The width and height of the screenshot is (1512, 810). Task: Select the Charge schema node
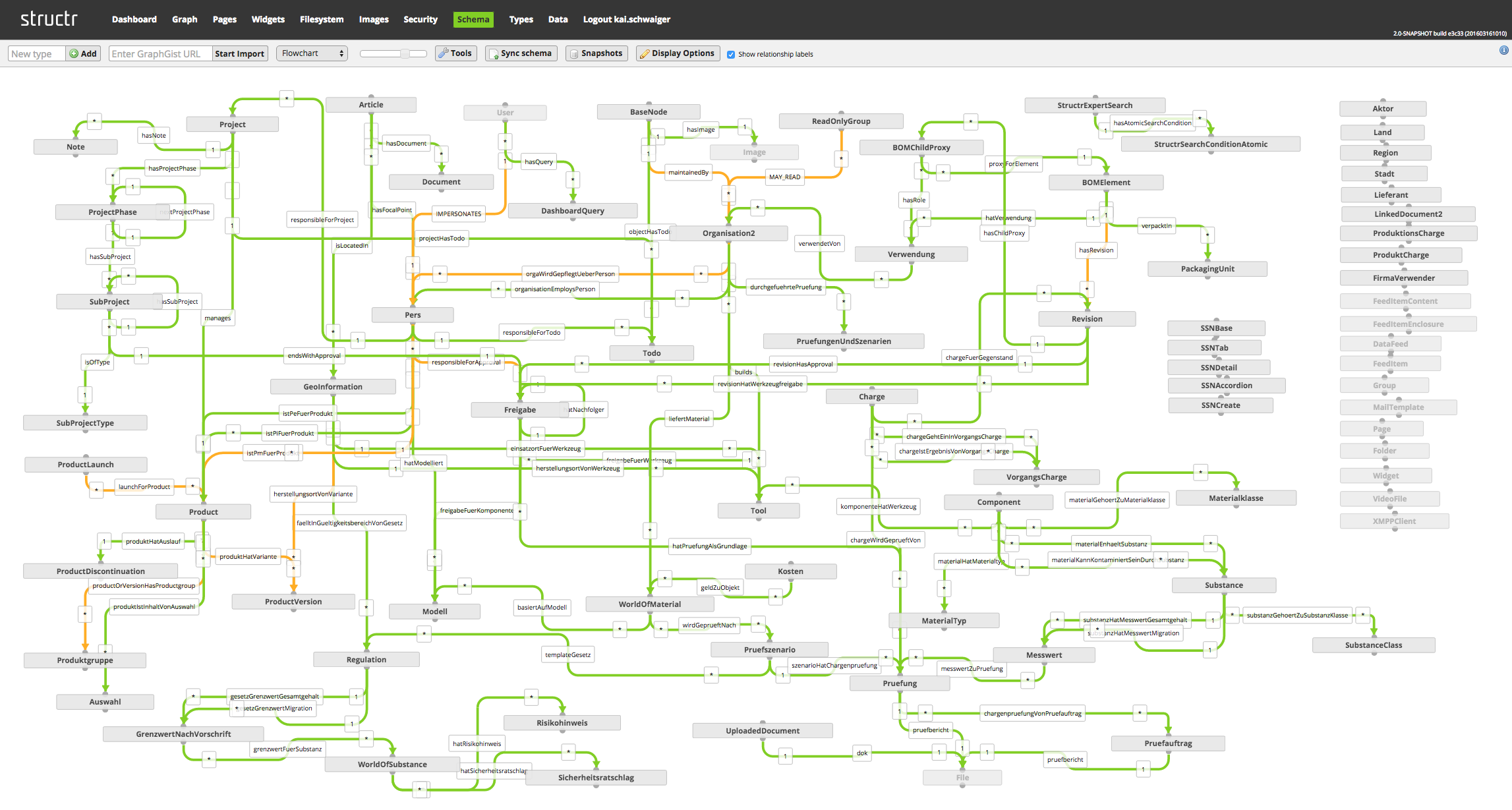[x=872, y=396]
